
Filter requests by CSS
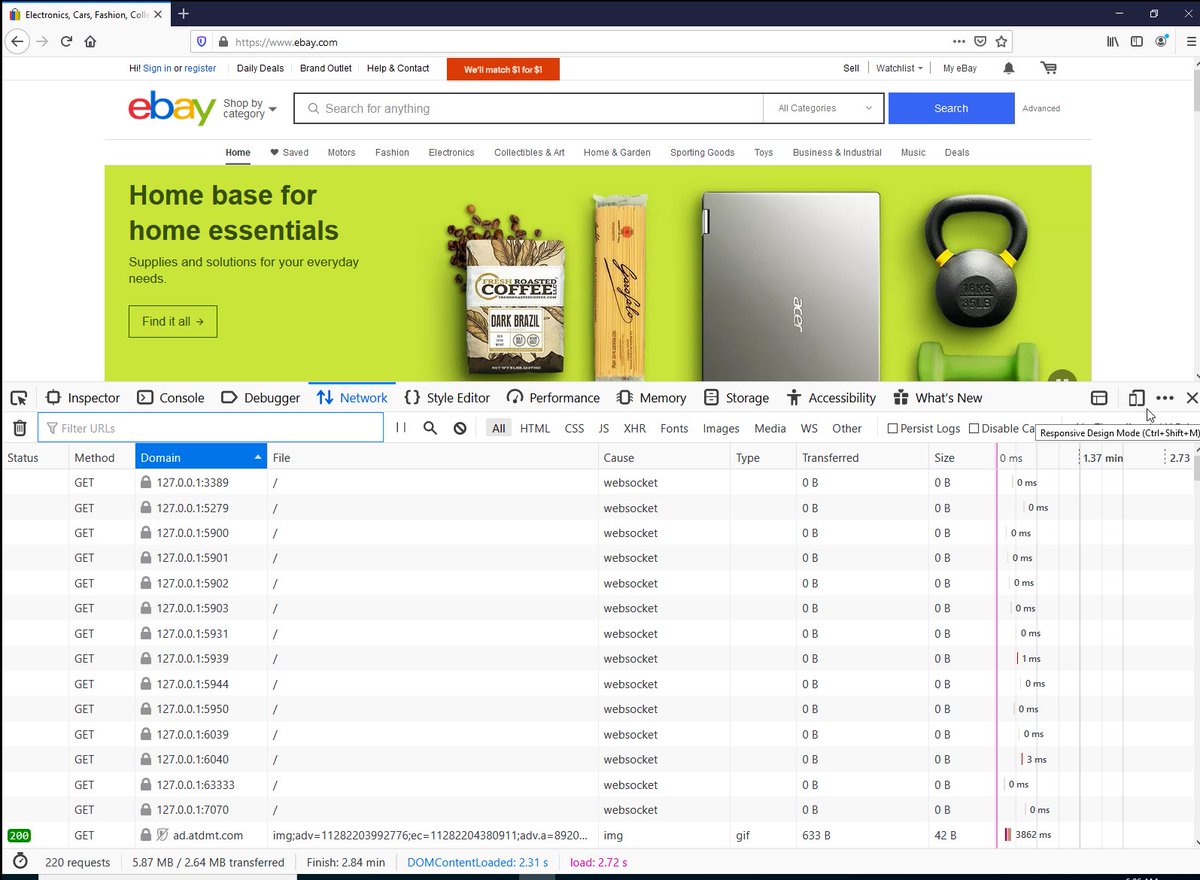point(574,428)
